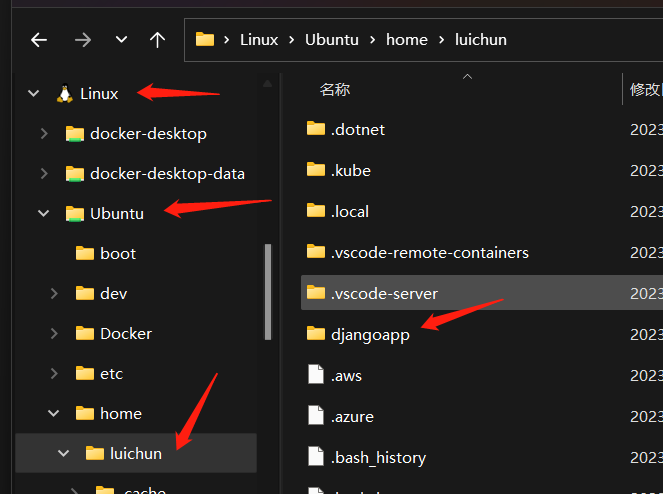Collapse the luichun folder node

click(x=64, y=453)
